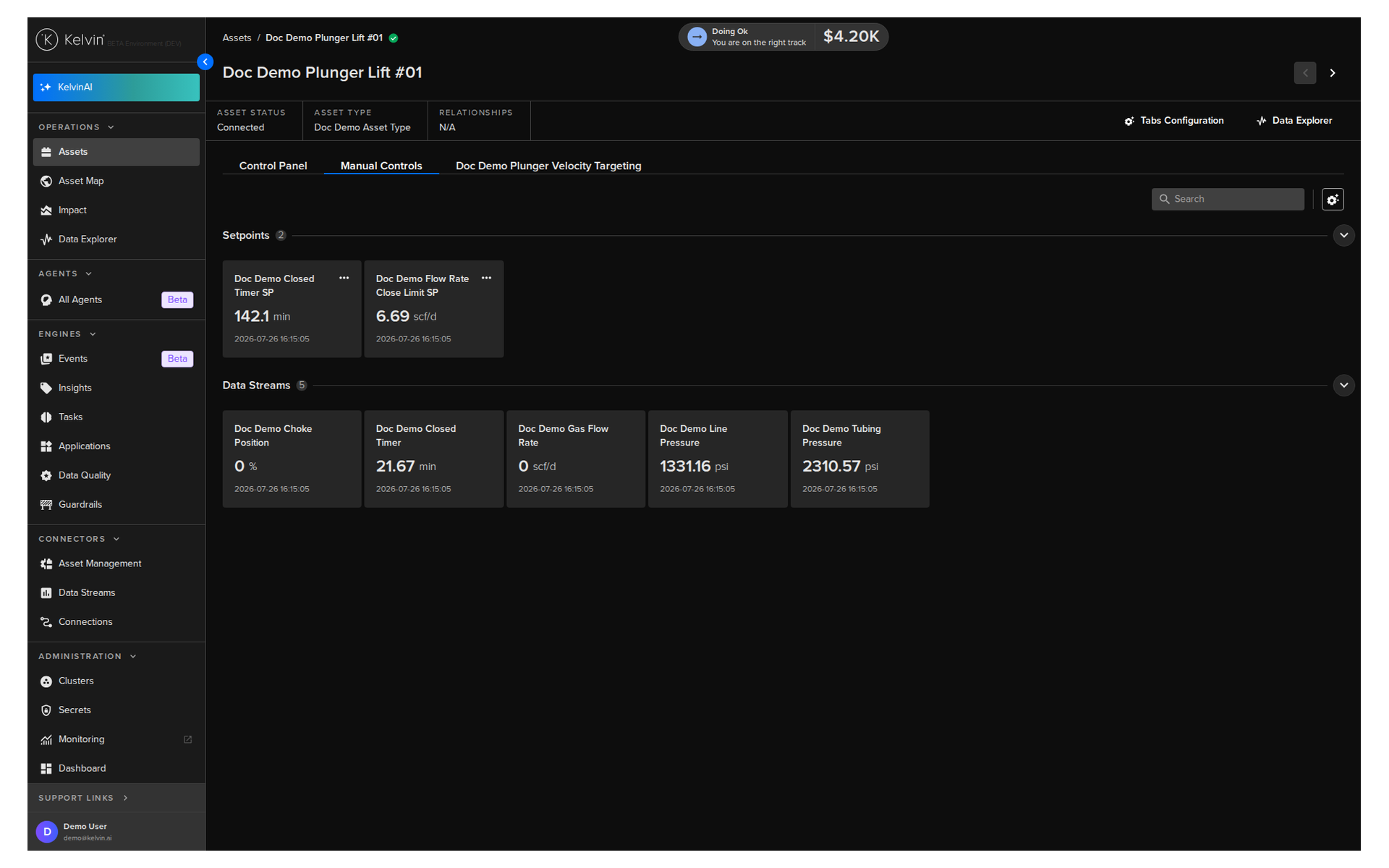Click Applications grid icon
Viewport: 1389px width, 868px height.
click(46, 446)
